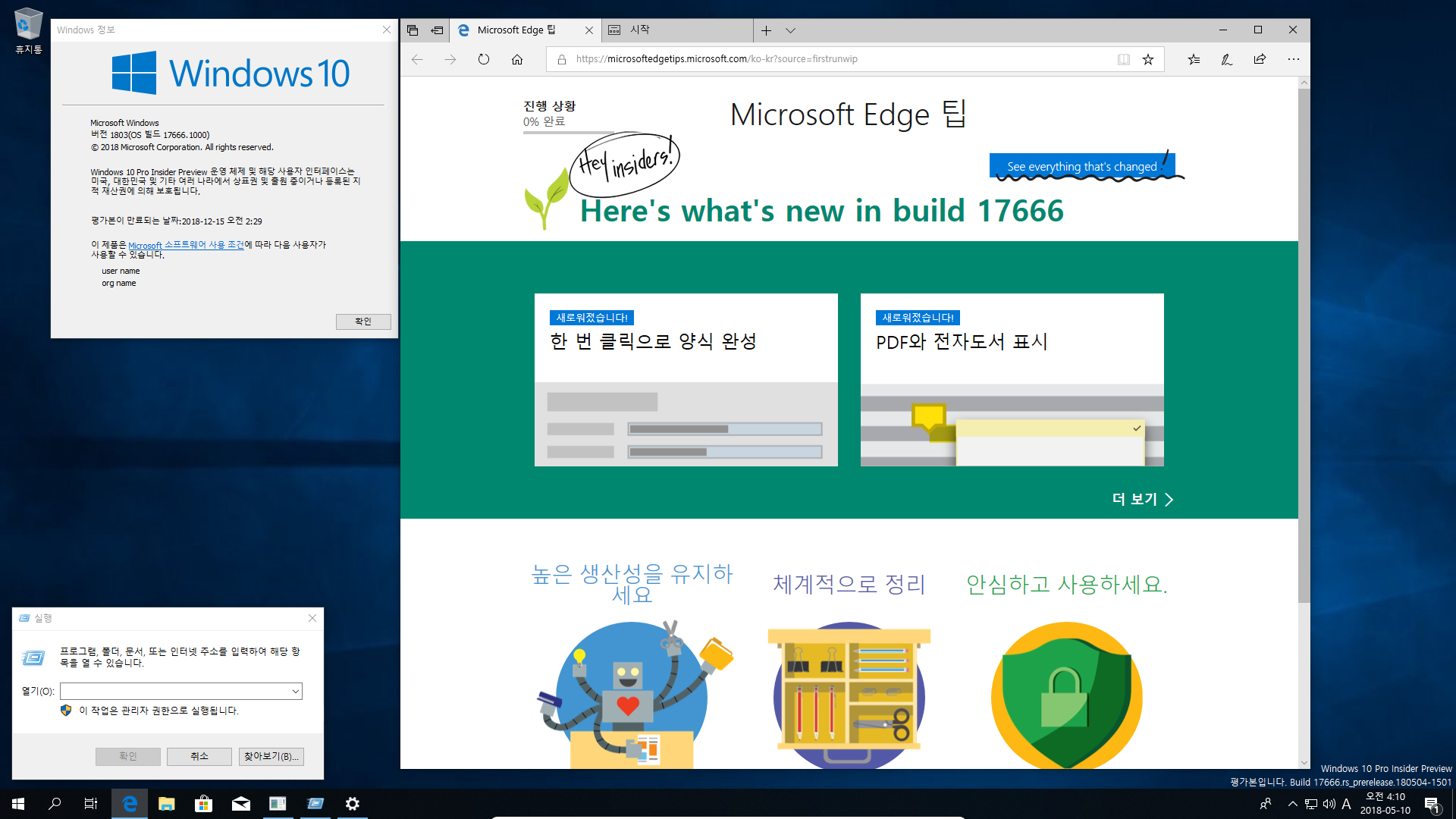Close the Microsoft Edge 팁 tab
The height and width of the screenshot is (819, 1456).
tap(589, 30)
